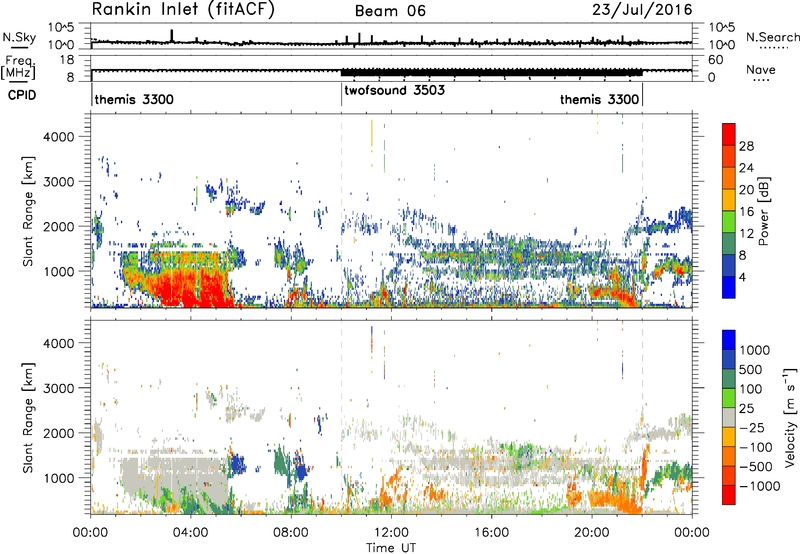Click the 'Freq. [MHz]' axis label
Screen dimensions: 800x554
[19, 68]
